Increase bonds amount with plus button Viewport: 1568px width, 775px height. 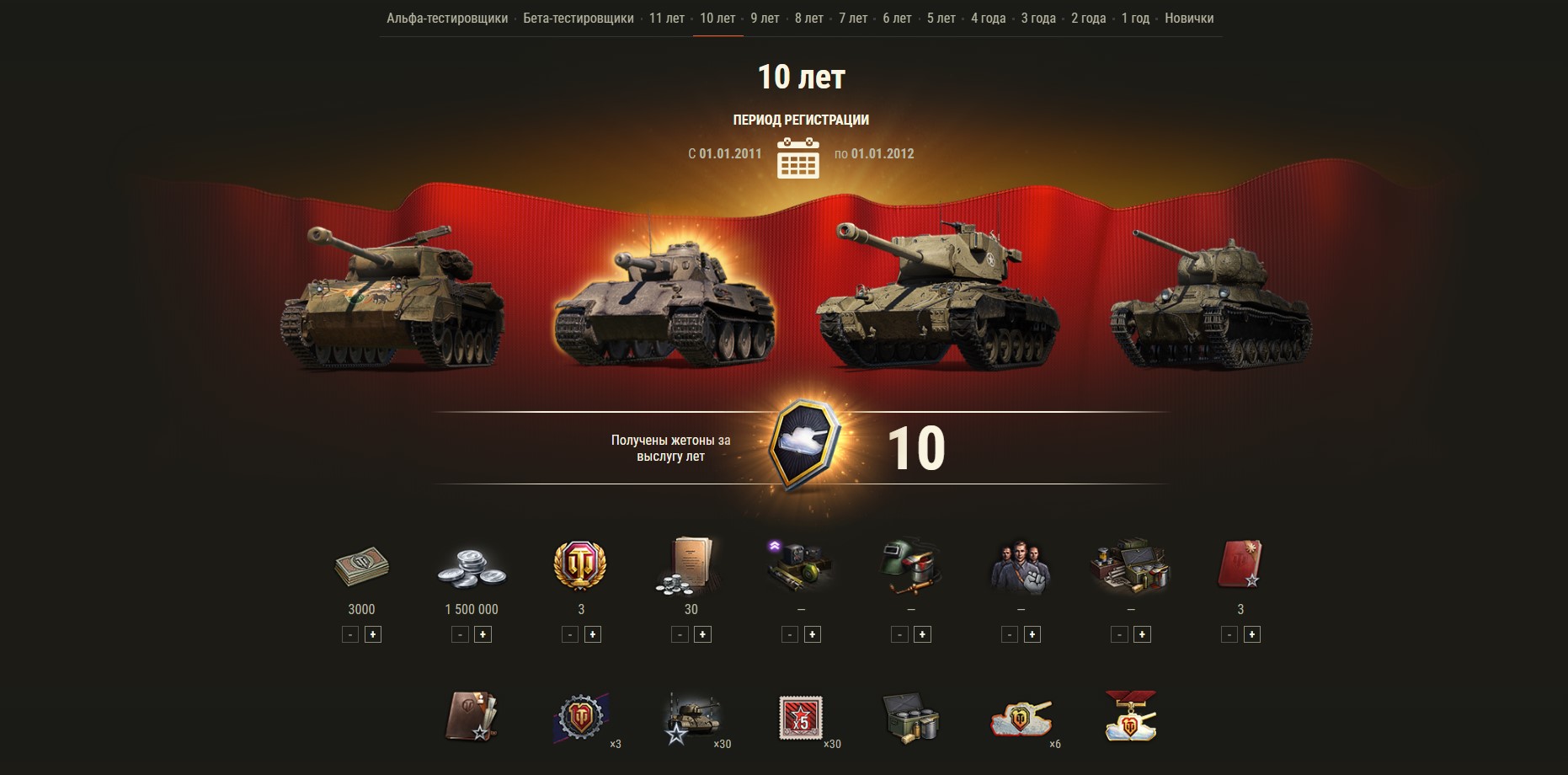[x=373, y=635]
